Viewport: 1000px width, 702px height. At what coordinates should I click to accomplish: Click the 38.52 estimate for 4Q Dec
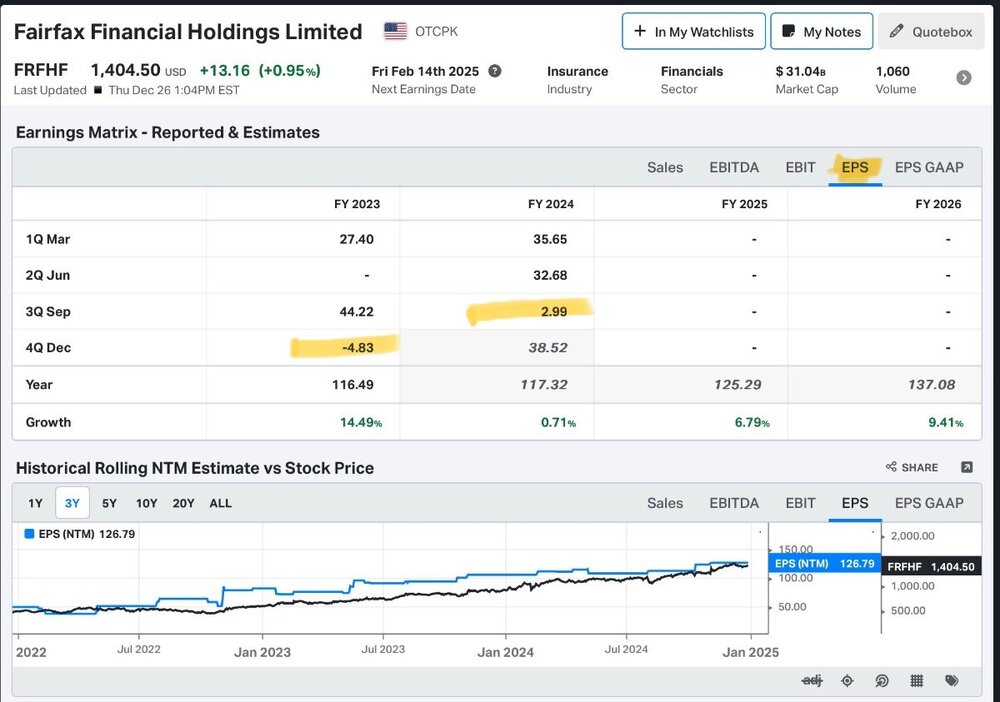click(x=548, y=347)
